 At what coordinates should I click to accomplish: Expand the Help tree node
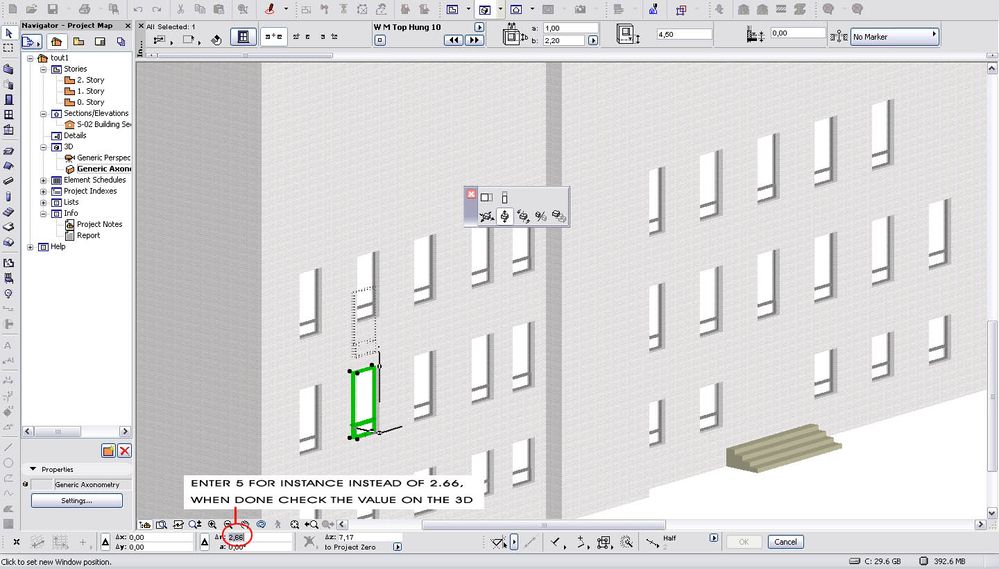(30, 247)
